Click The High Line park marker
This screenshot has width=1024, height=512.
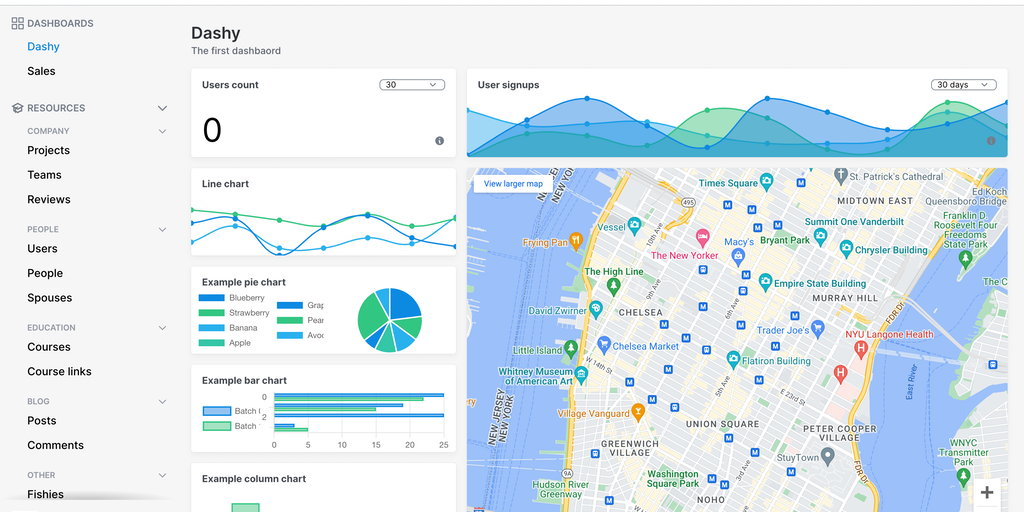pos(613,285)
